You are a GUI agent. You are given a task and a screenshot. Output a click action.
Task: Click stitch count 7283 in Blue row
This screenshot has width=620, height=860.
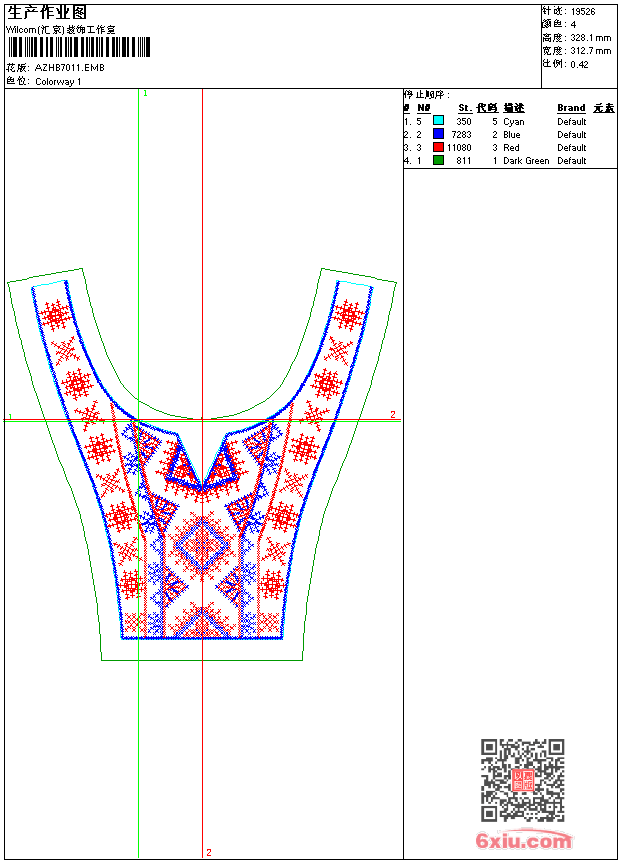tap(461, 135)
